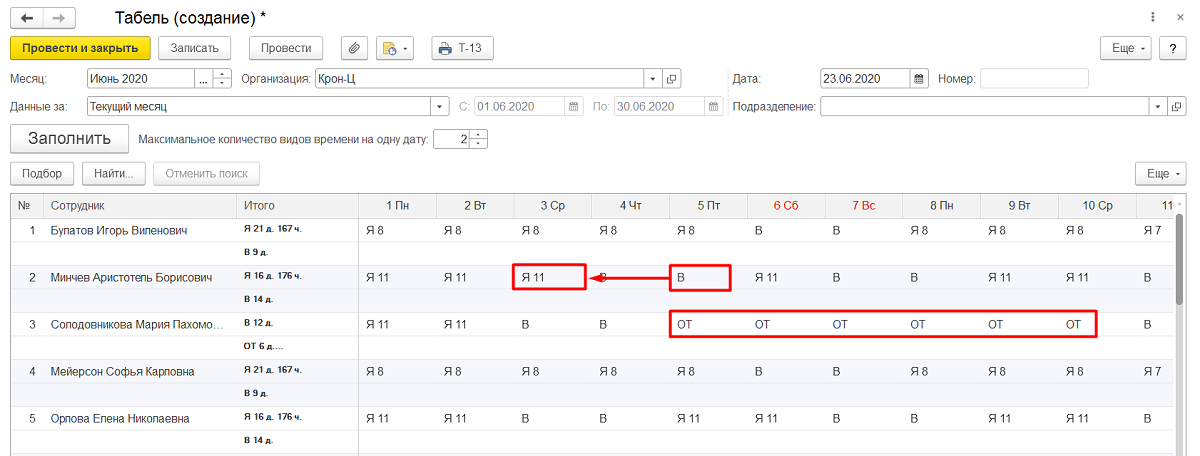Click the Номер input field
The height and width of the screenshot is (456, 1200).
pos(1034,79)
